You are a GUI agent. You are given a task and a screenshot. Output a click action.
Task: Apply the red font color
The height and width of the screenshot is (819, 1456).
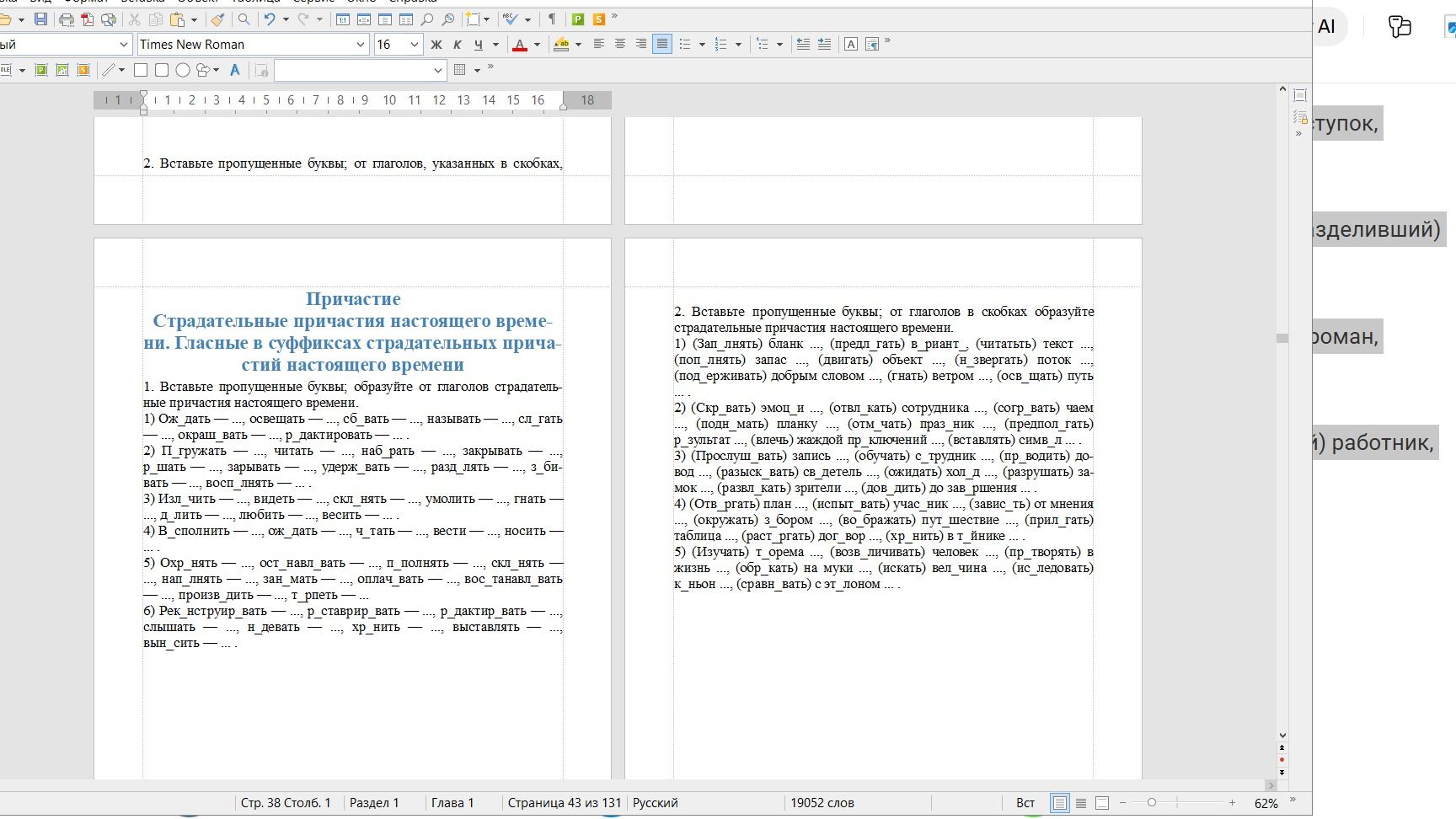[520, 45]
